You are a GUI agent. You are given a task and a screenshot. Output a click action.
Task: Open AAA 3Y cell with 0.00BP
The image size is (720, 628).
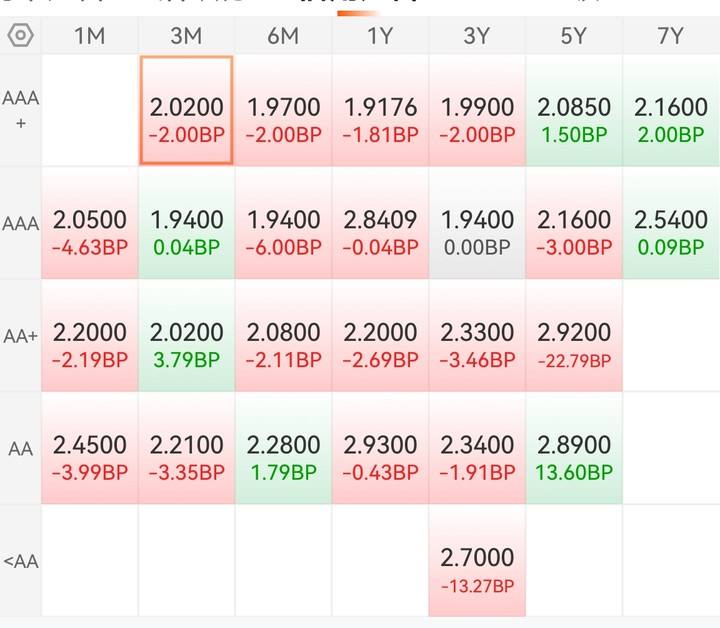(x=477, y=223)
